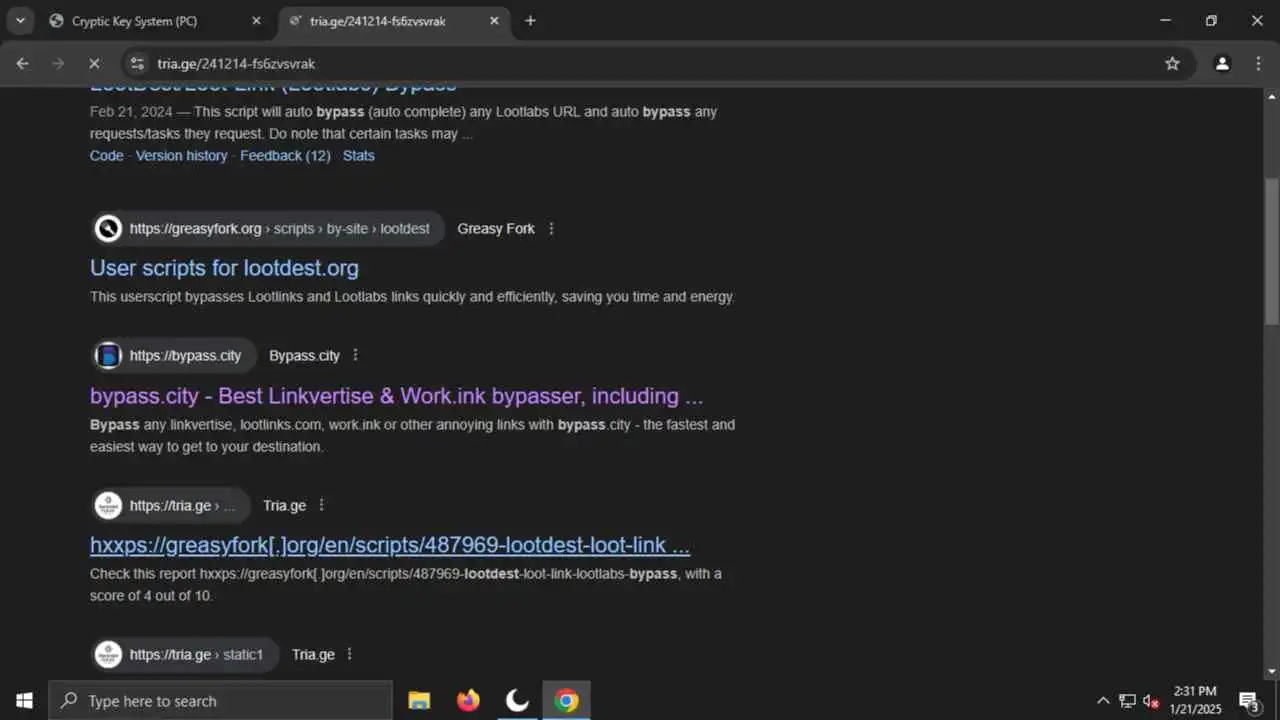The image size is (1280, 720).
Task: Go forward with the forward arrow
Action: 58,63
